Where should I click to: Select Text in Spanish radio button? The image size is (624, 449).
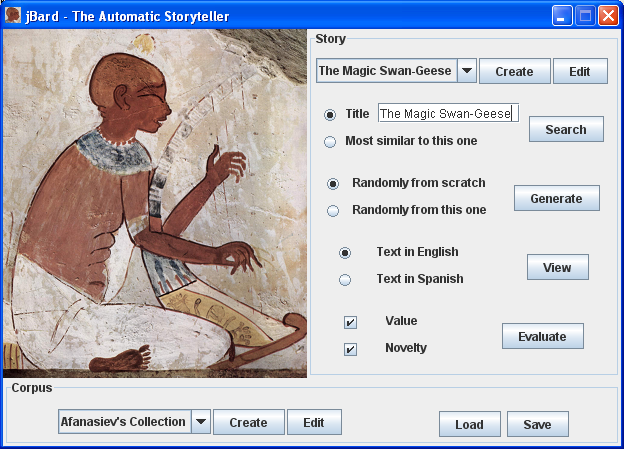coord(345,280)
